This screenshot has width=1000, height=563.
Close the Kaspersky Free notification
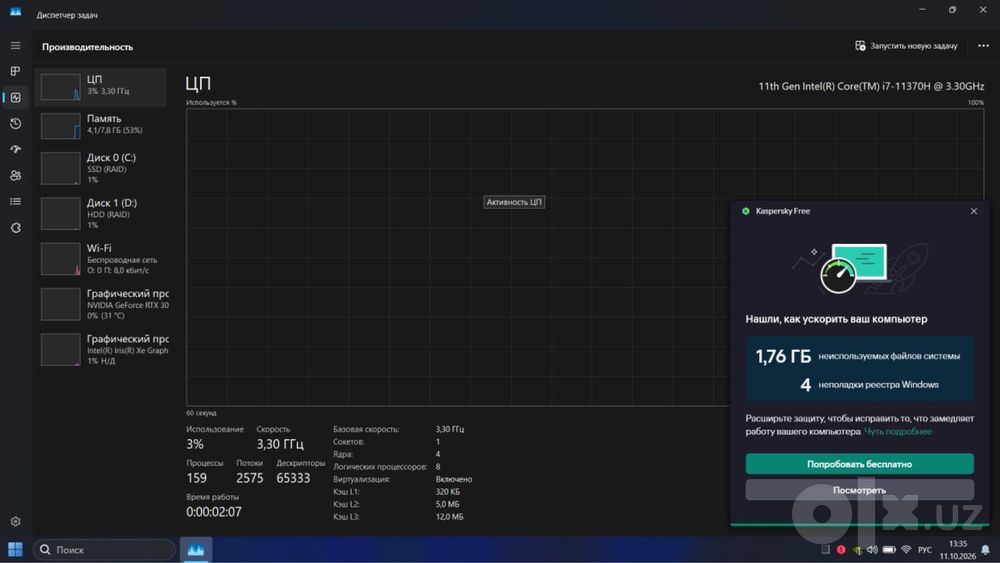tap(974, 211)
